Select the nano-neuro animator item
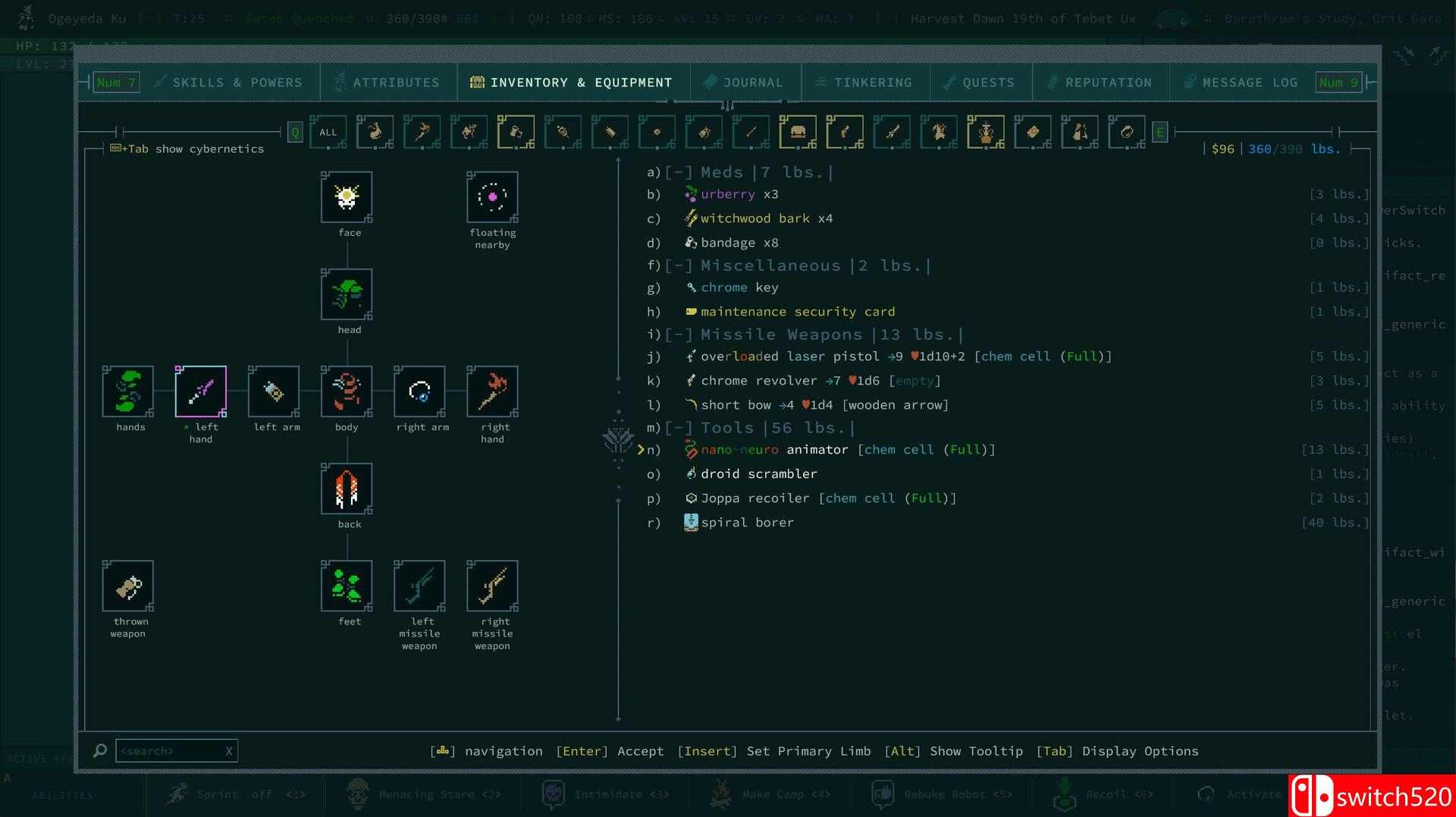Viewport: 1456px width, 817px height. [x=775, y=449]
